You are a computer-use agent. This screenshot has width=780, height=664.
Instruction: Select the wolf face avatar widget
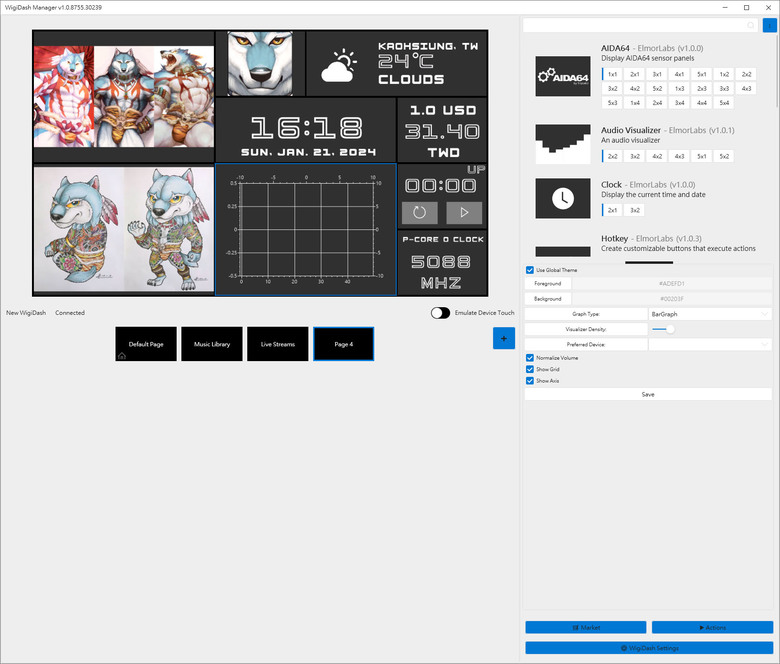260,63
